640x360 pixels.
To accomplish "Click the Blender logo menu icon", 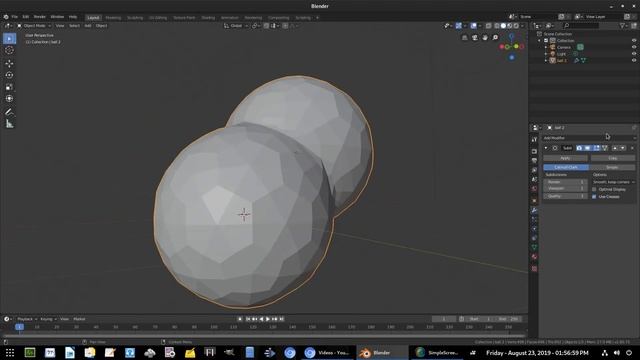I will tap(6, 17).
